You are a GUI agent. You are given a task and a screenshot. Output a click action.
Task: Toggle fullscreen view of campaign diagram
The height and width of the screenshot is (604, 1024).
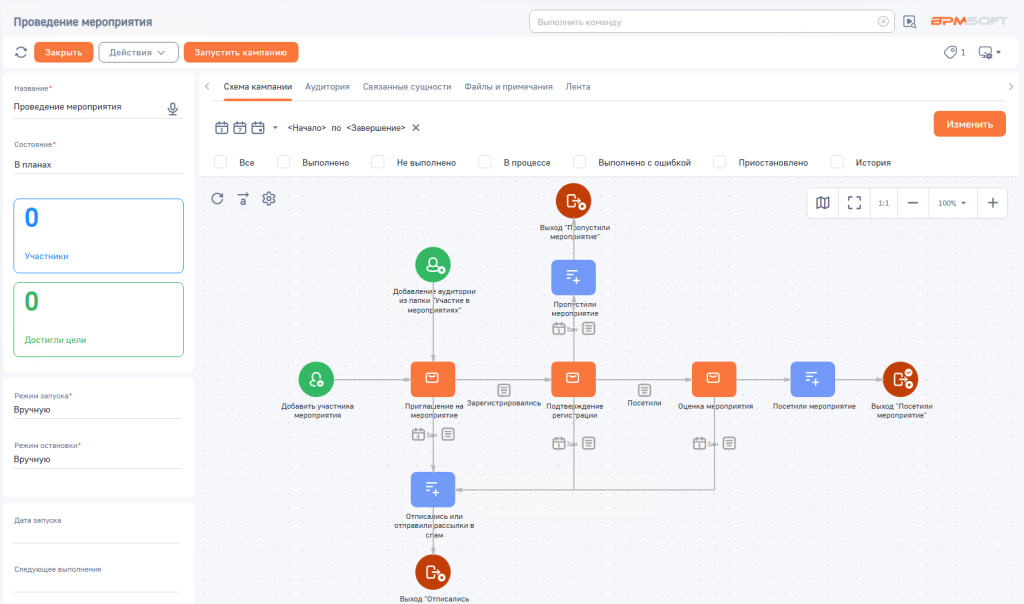click(854, 203)
